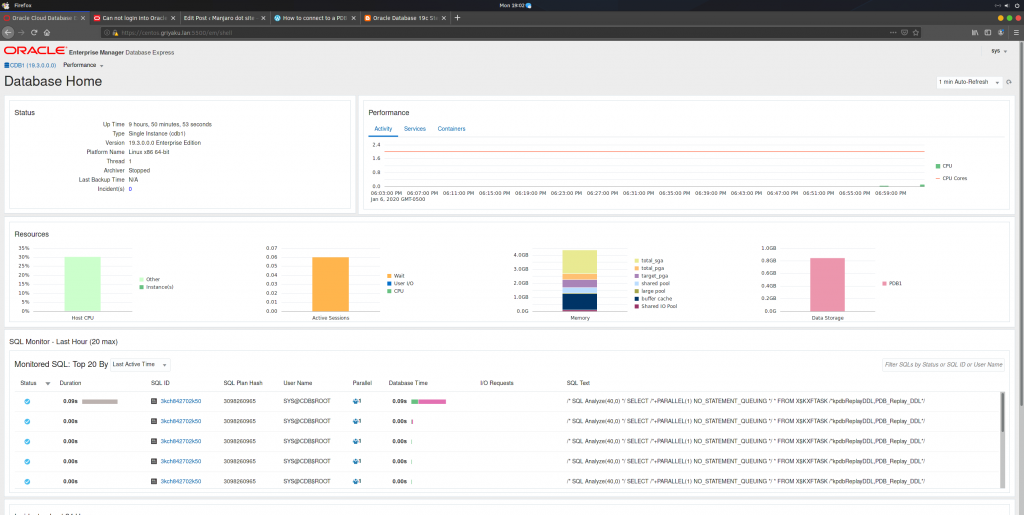Click the success status icon in first SQL row
The width and height of the screenshot is (1024, 515).
[x=27, y=401]
